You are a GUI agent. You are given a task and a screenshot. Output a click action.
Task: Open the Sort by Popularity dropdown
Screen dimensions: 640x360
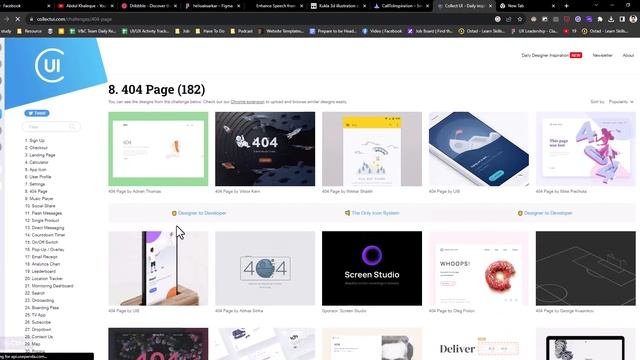click(x=621, y=102)
